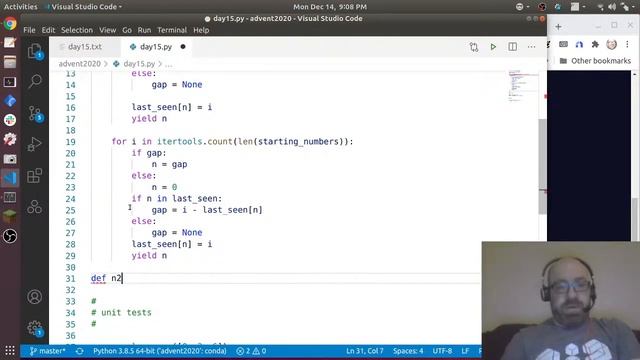640x360 pixels.
Task: Select Python 3.8.5 interpreter in status bar
Action: pos(160,351)
